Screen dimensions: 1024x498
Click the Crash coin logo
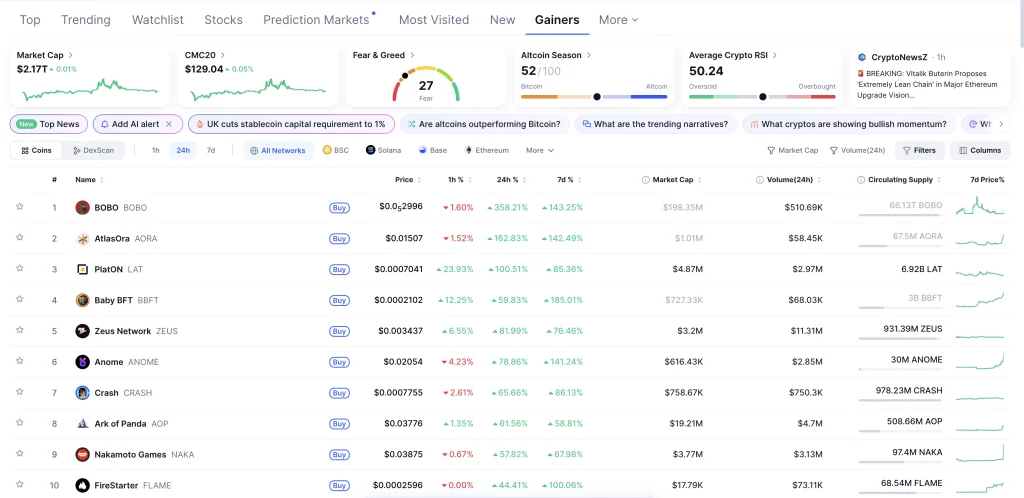click(x=82, y=393)
